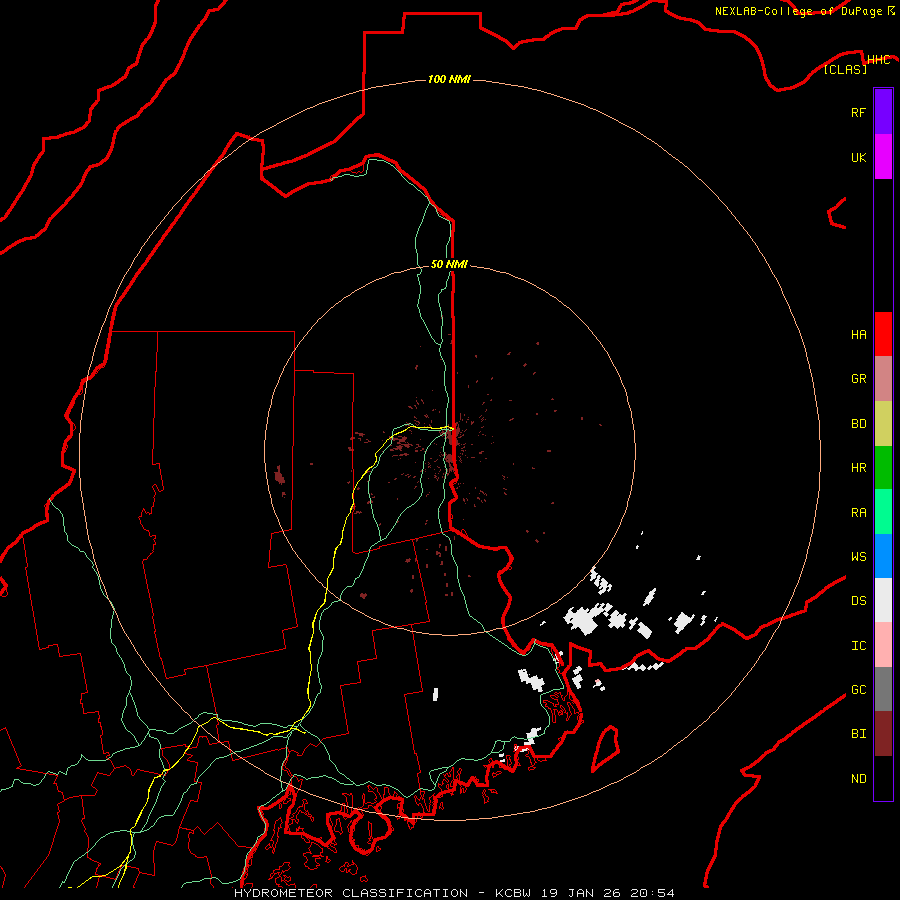Screen dimensions: 900x900
Task: Click the 20:54 timestamp
Action: click(x=652, y=893)
